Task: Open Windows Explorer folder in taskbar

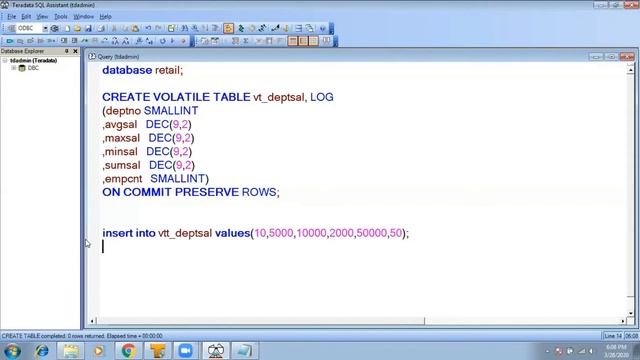Action: pos(71,351)
